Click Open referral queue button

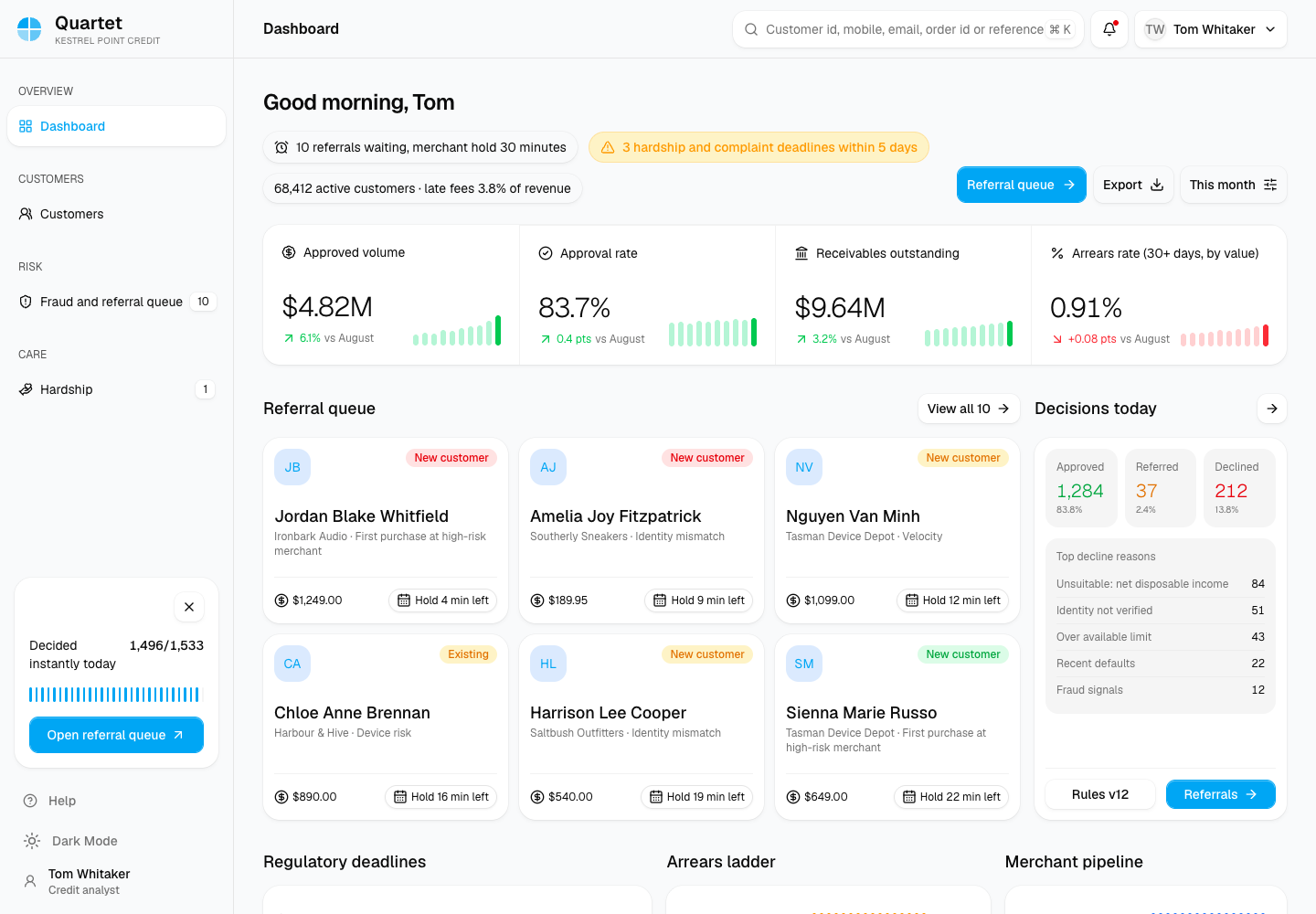116,735
